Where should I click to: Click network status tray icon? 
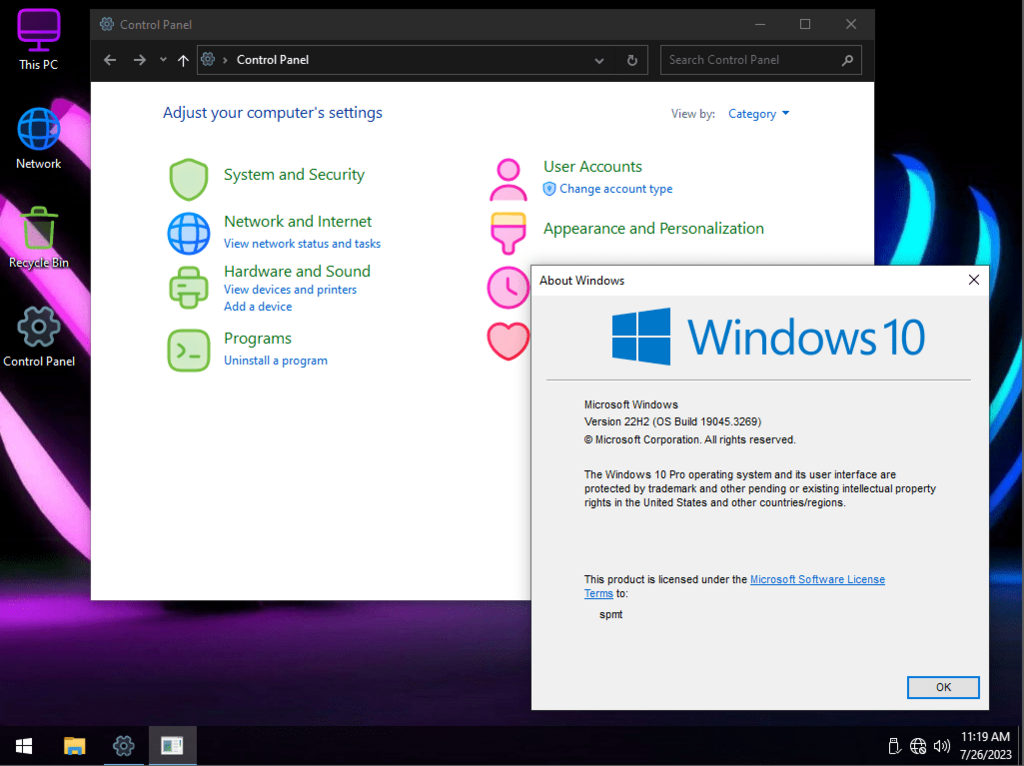tap(918, 746)
